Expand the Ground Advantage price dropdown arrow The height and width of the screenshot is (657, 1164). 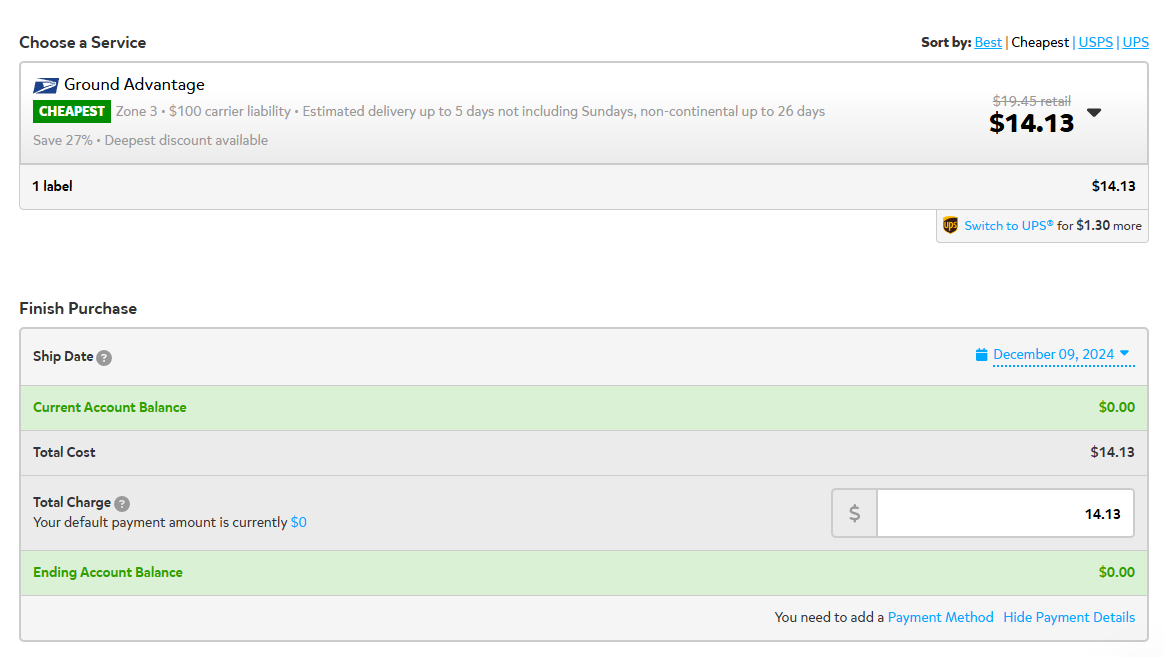[x=1093, y=113]
